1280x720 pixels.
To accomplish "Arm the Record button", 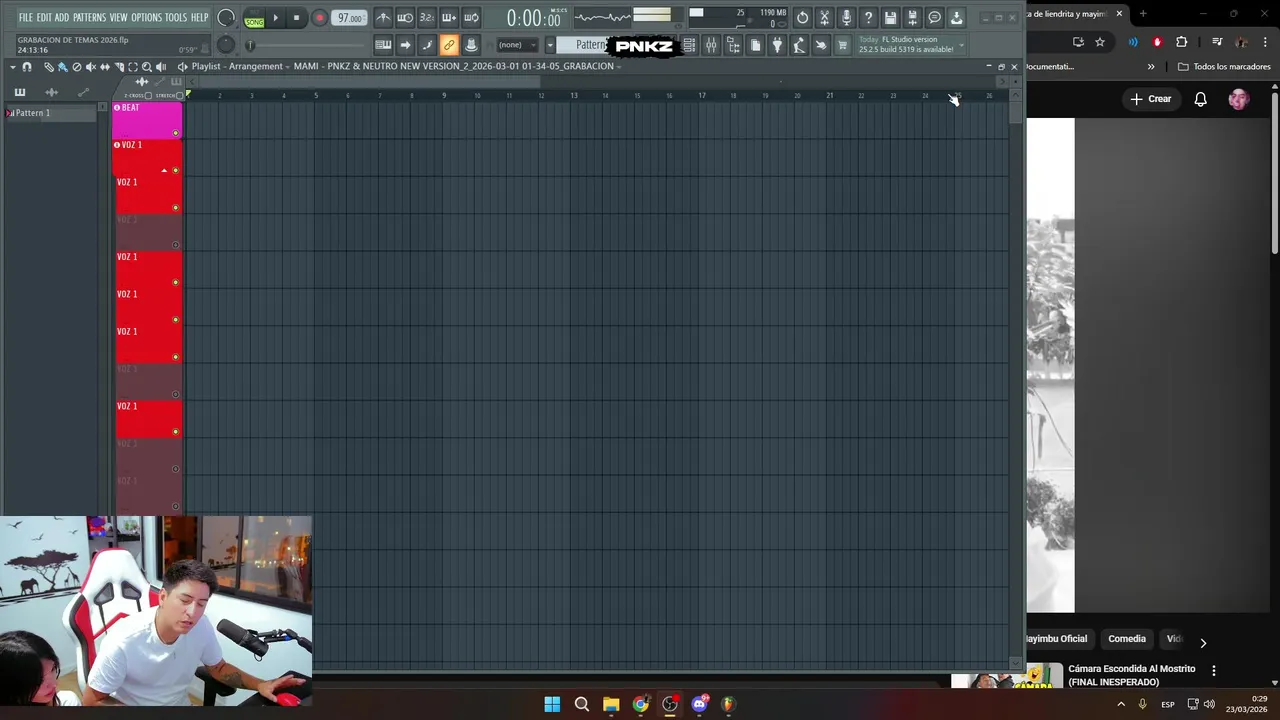I will tap(319, 18).
